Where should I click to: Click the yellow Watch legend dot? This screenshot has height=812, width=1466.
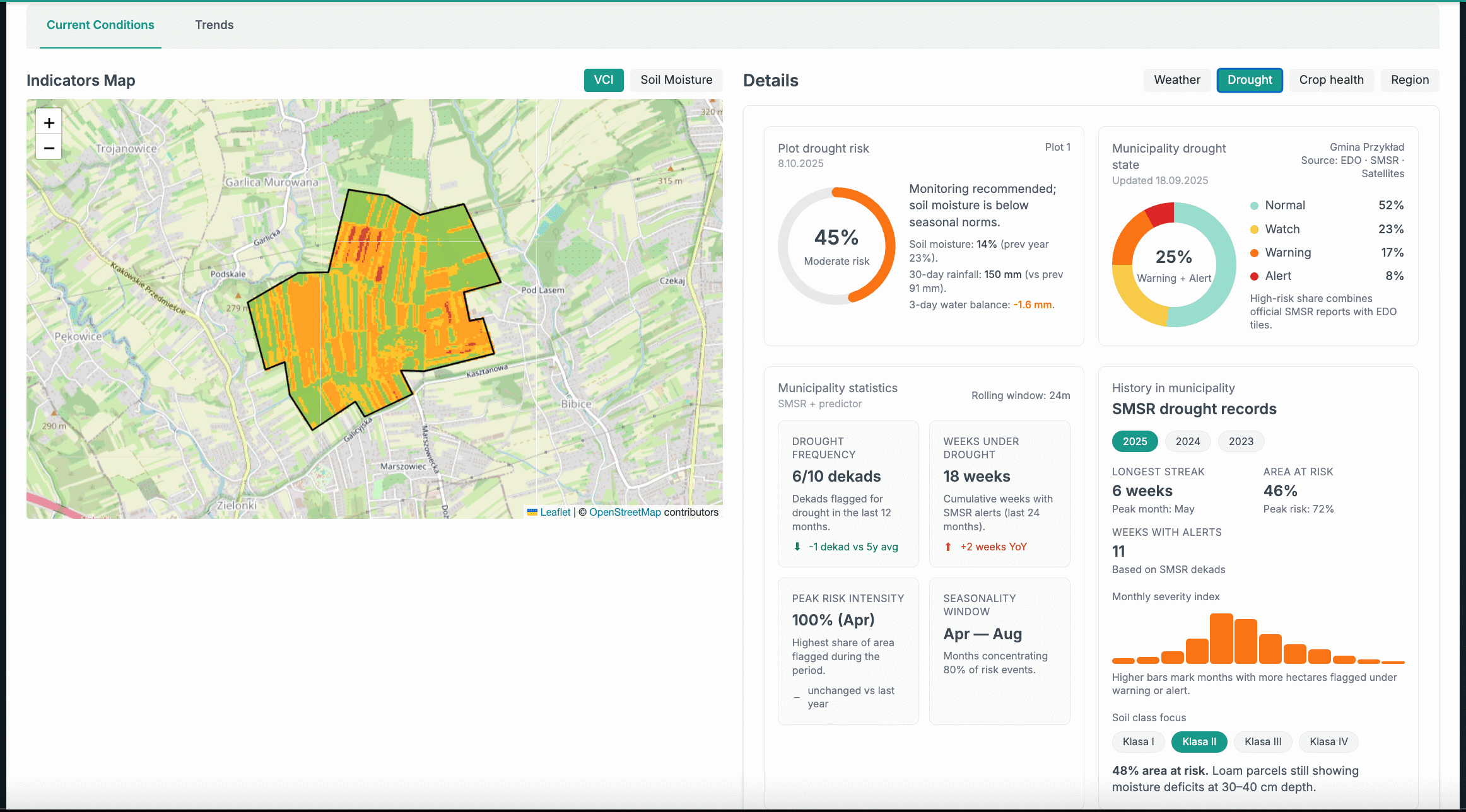tap(1254, 229)
